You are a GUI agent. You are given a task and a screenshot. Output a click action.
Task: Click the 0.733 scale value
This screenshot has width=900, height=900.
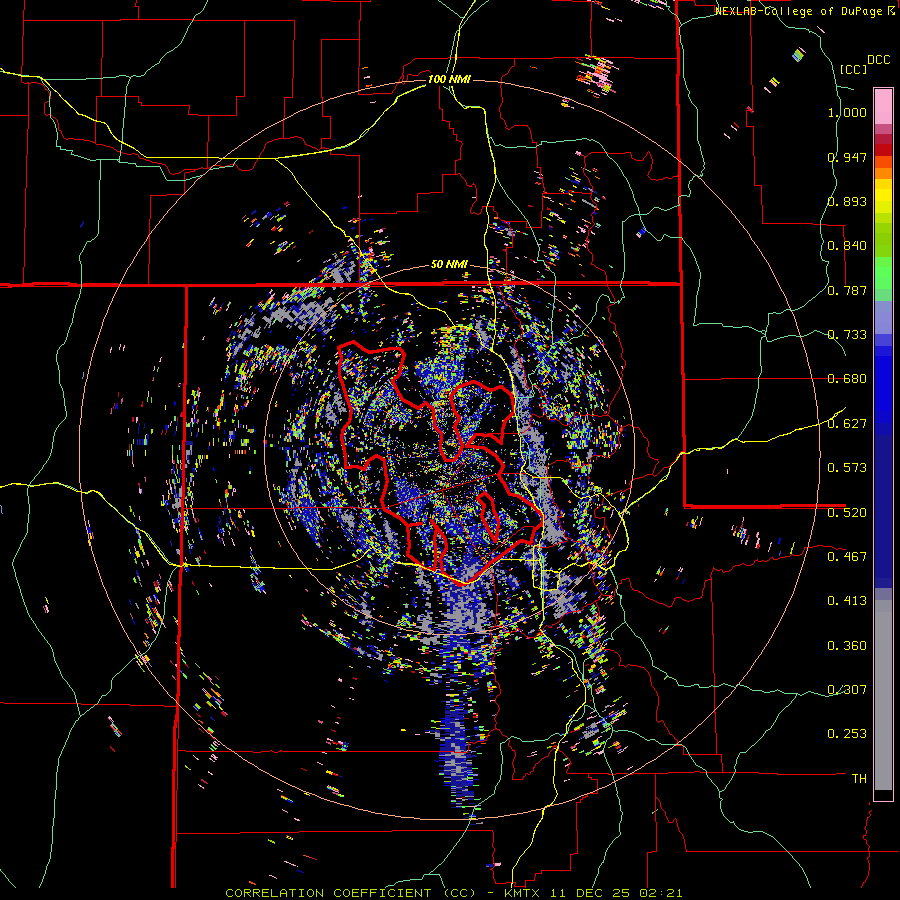coord(847,335)
